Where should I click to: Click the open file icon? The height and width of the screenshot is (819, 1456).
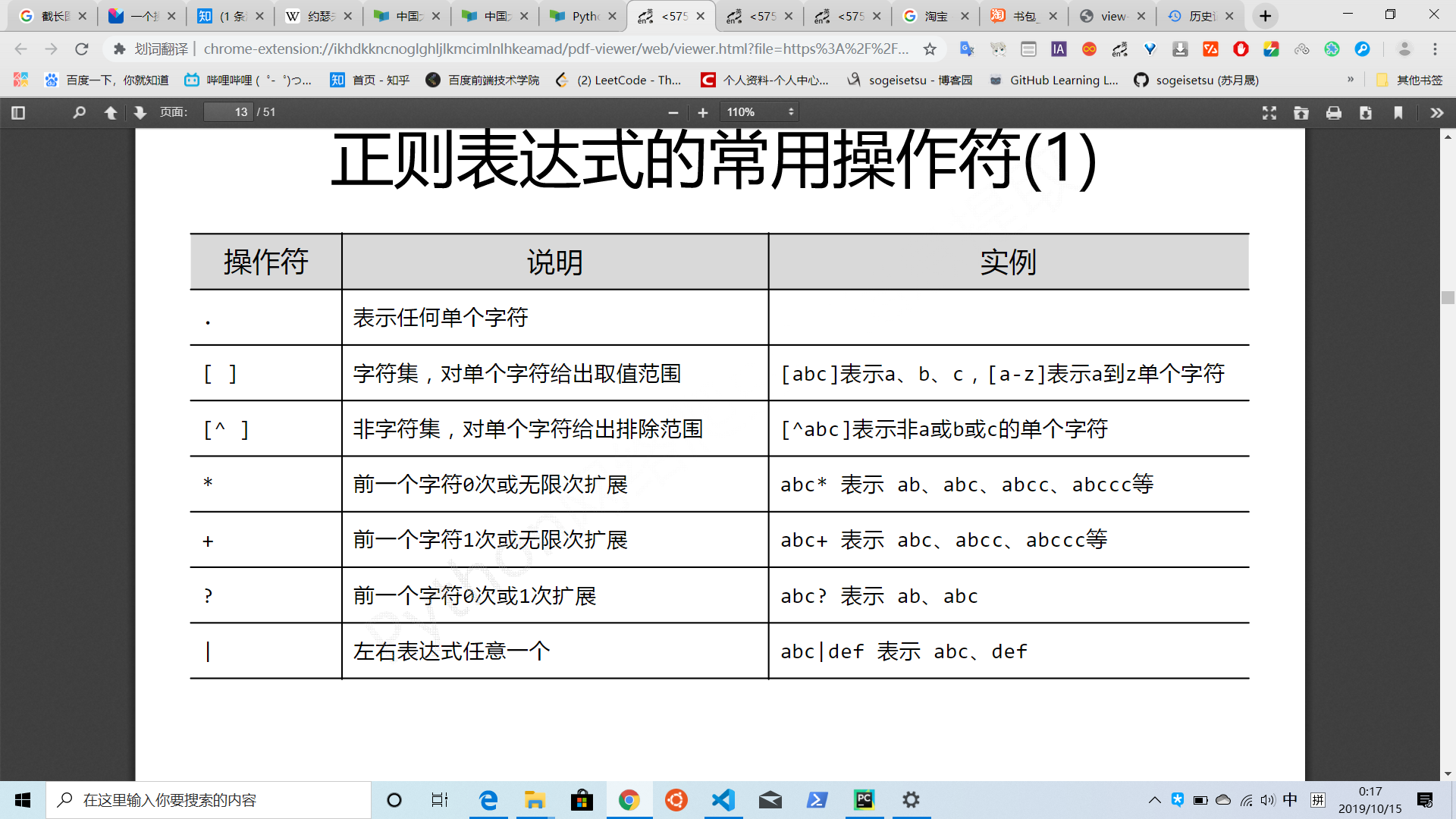click(1301, 112)
